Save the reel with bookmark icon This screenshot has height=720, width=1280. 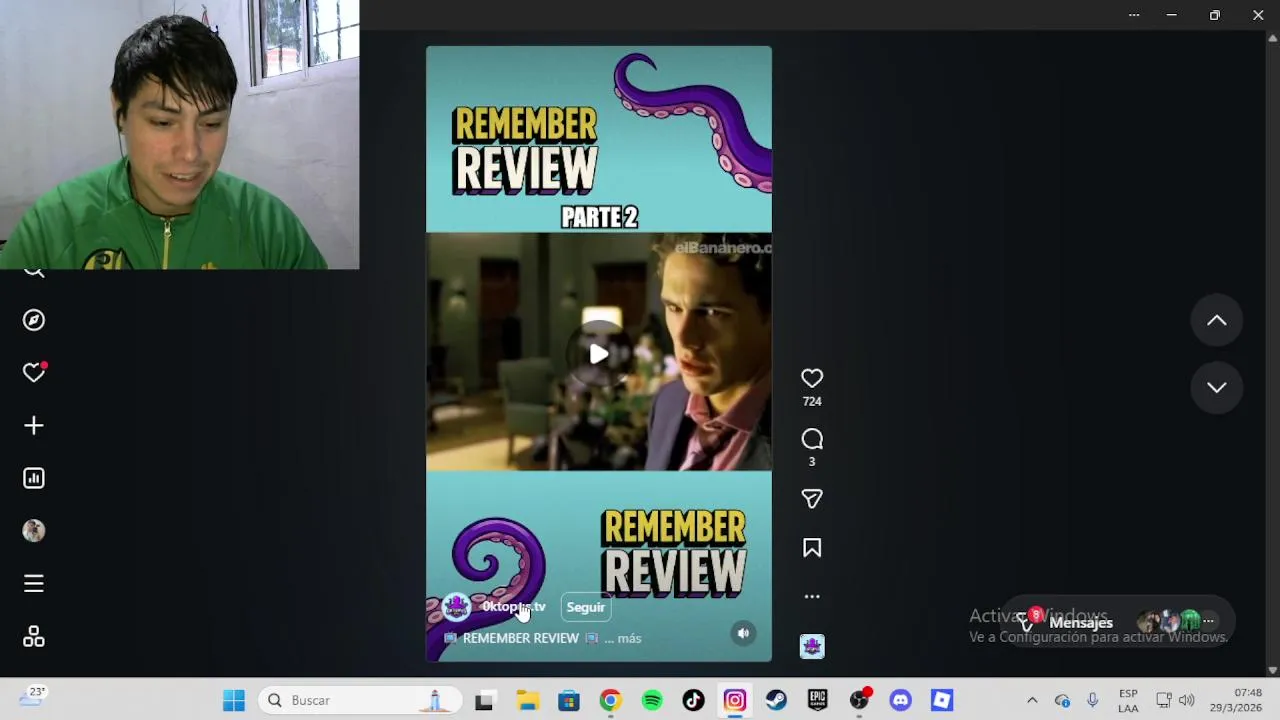point(812,548)
